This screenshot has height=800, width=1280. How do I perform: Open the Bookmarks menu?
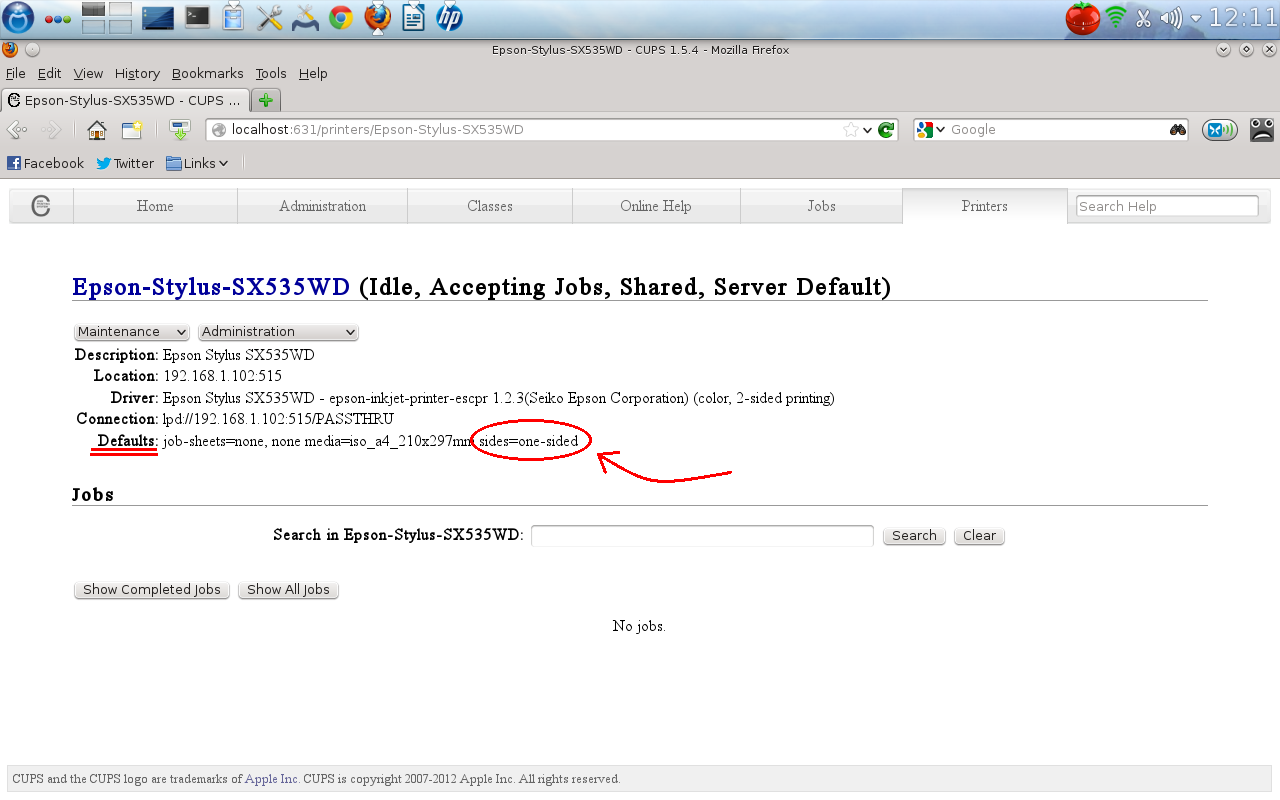click(x=207, y=74)
